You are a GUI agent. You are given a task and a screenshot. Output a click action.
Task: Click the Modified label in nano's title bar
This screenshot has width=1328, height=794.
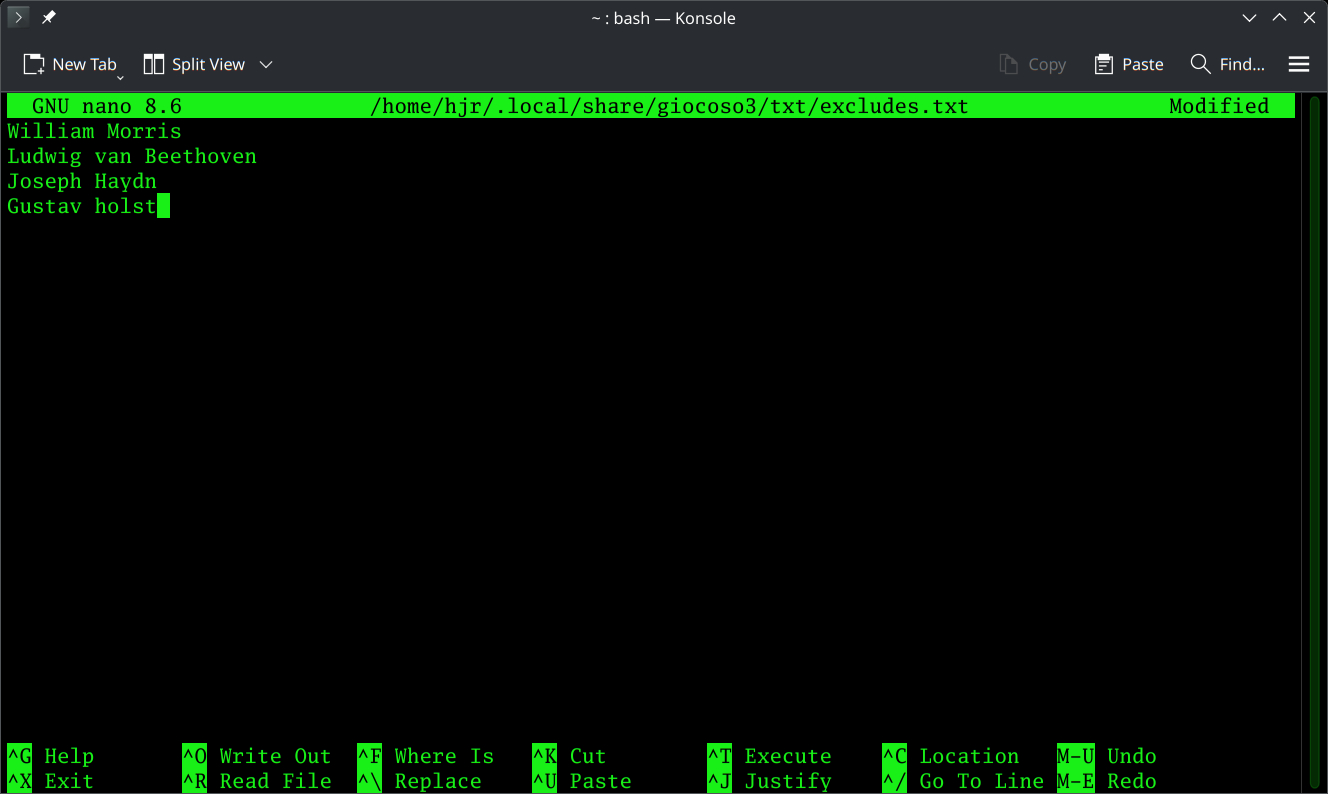(x=1219, y=105)
